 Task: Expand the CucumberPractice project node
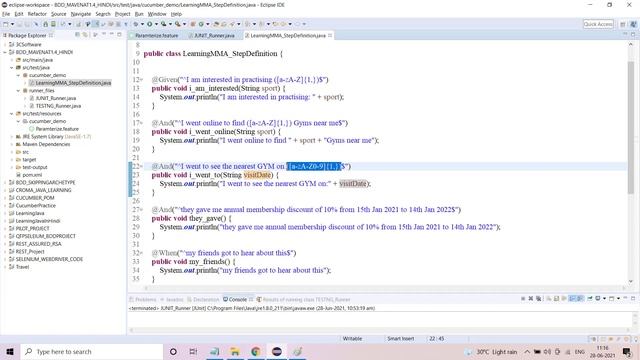click(5, 206)
